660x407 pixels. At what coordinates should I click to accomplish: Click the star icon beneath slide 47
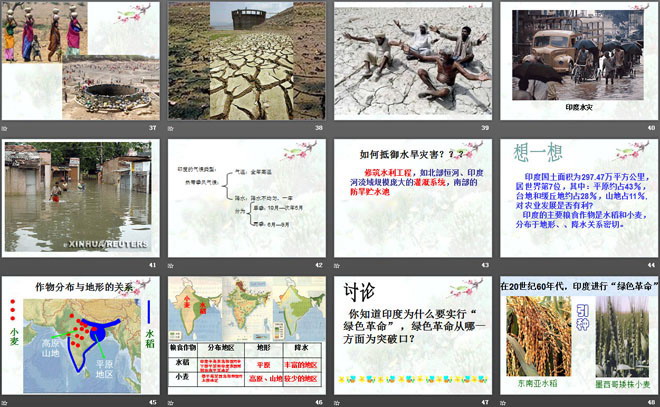337,401
